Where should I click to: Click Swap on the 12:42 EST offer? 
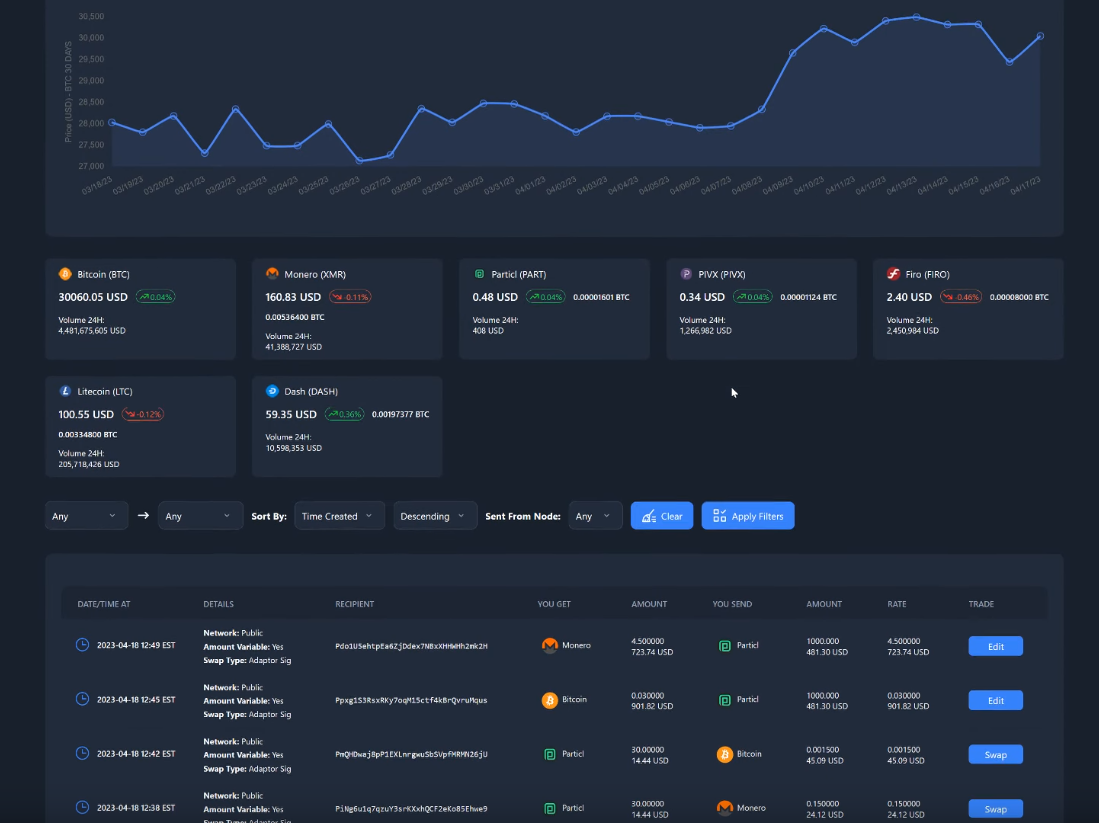click(x=995, y=754)
